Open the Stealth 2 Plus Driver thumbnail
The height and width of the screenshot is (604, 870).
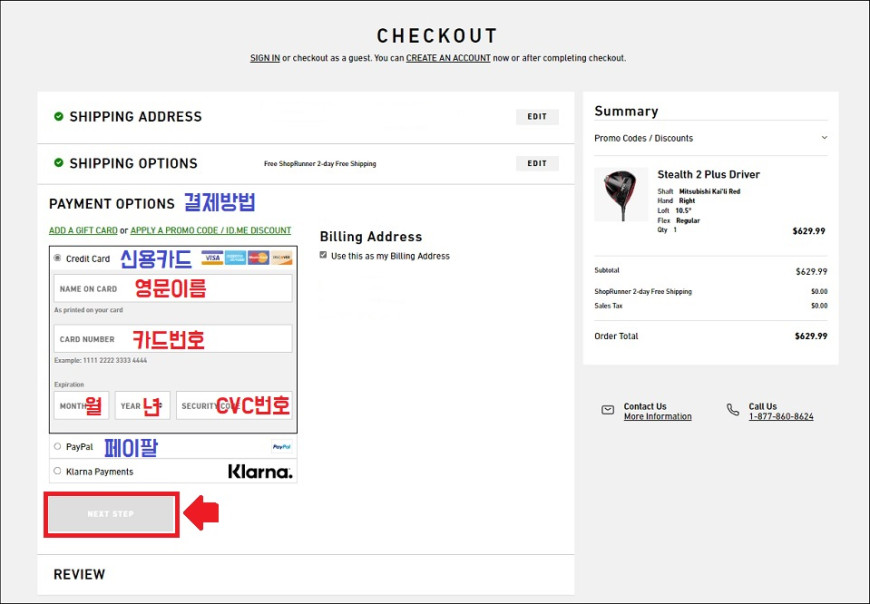621,195
